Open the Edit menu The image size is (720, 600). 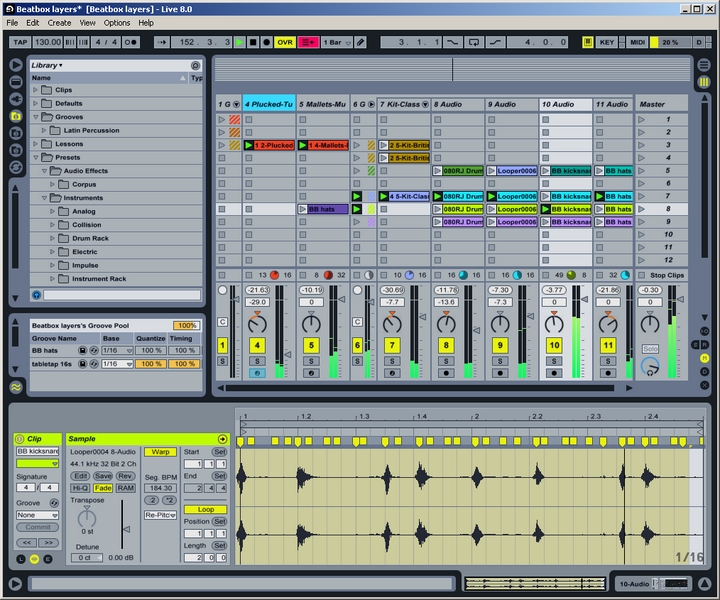coord(33,22)
